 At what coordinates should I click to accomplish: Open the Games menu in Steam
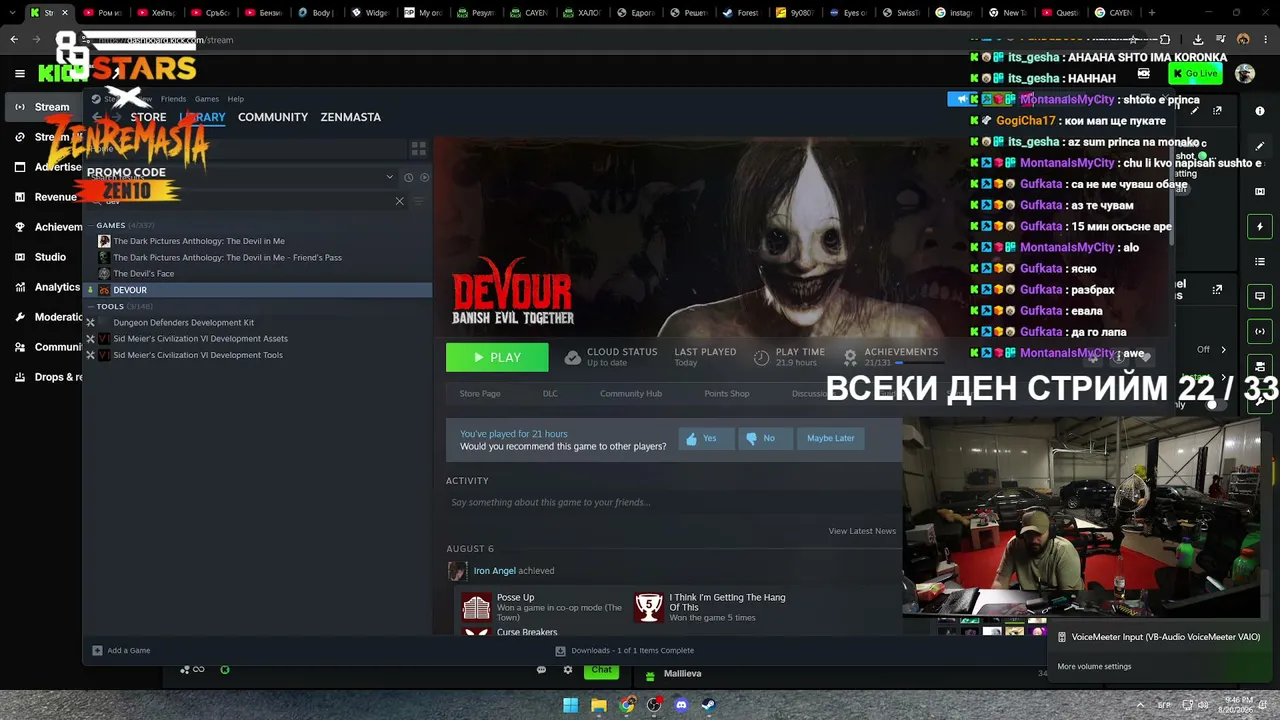(x=207, y=99)
